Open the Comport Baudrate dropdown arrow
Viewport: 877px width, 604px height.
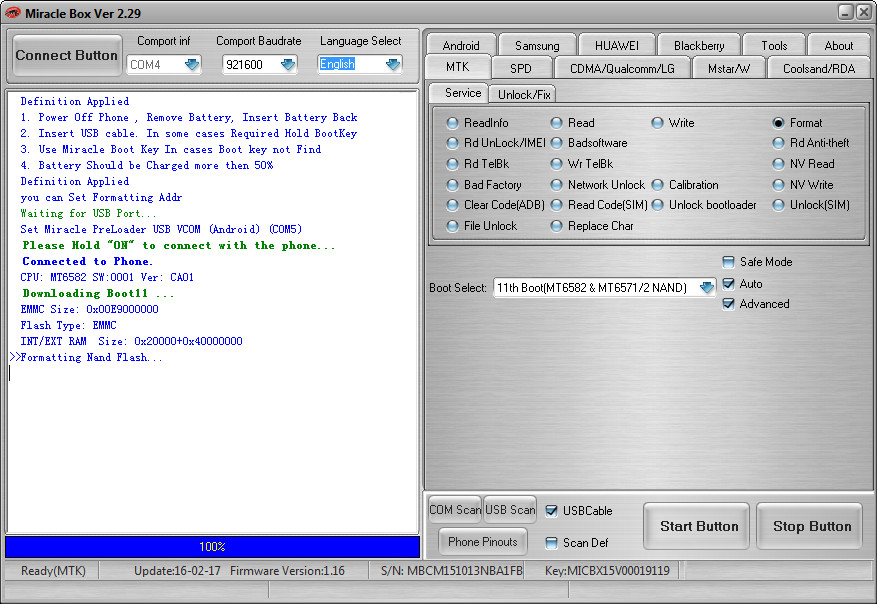pyautogui.click(x=287, y=65)
